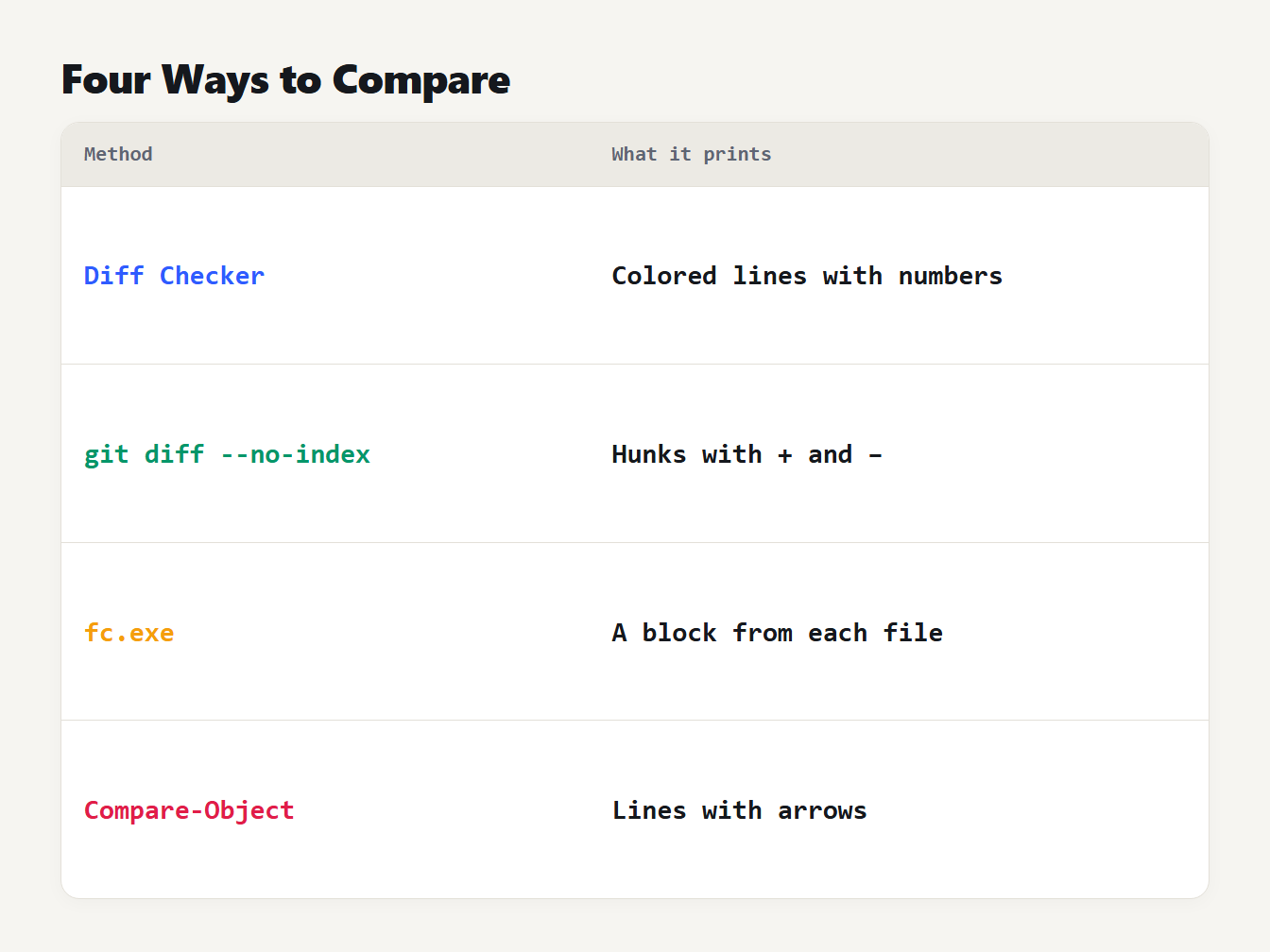Click "Colored lines with numbers" description

click(807, 276)
